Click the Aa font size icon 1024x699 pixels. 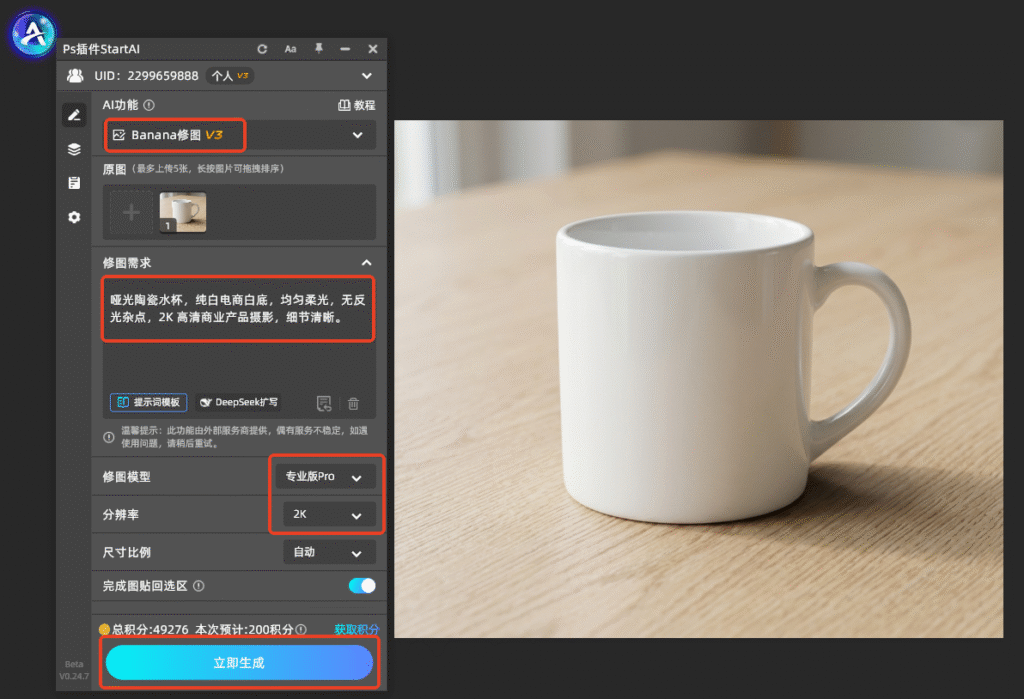291,49
